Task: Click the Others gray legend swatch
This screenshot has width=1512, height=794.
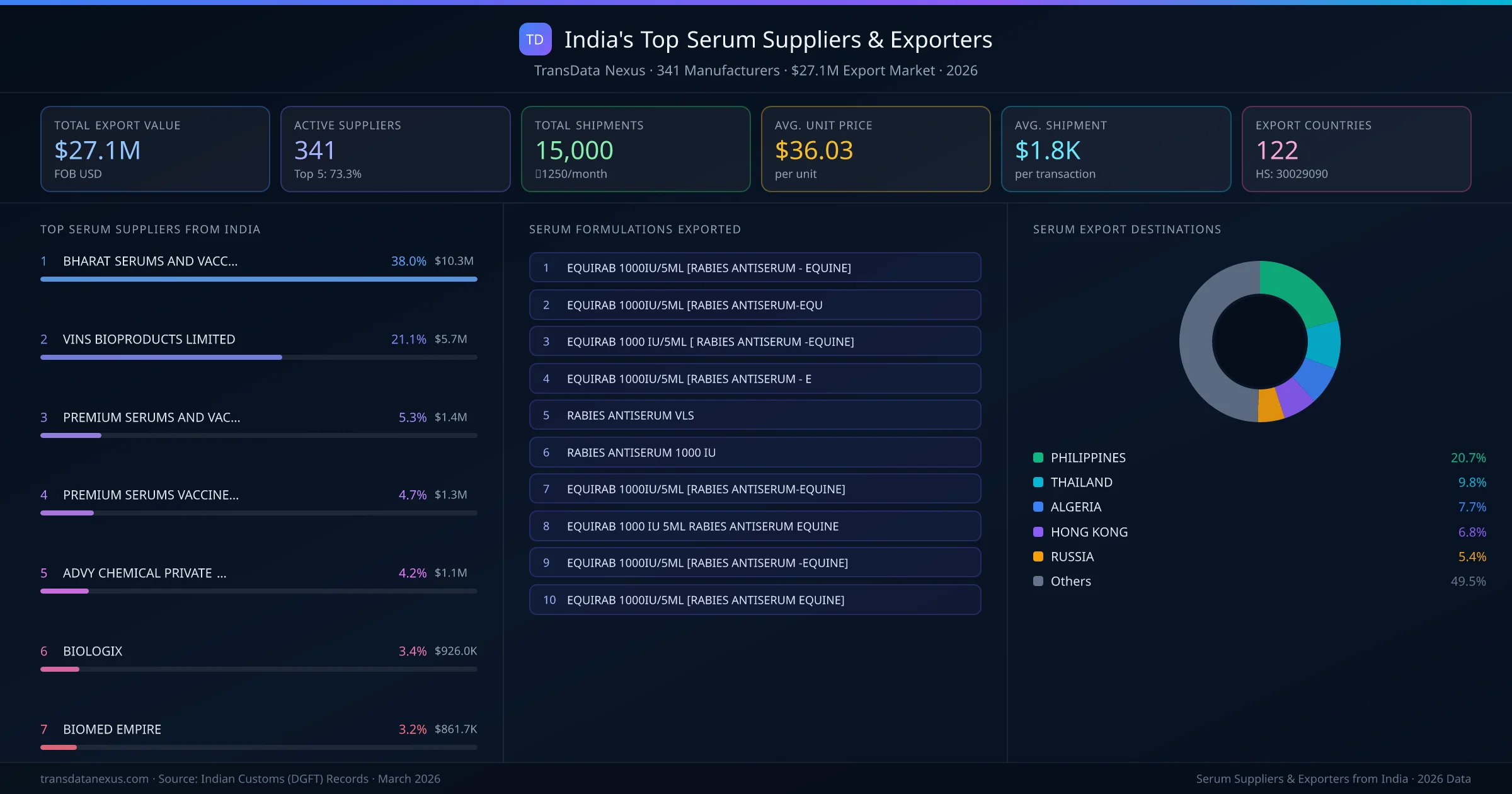Action: coord(1038,581)
